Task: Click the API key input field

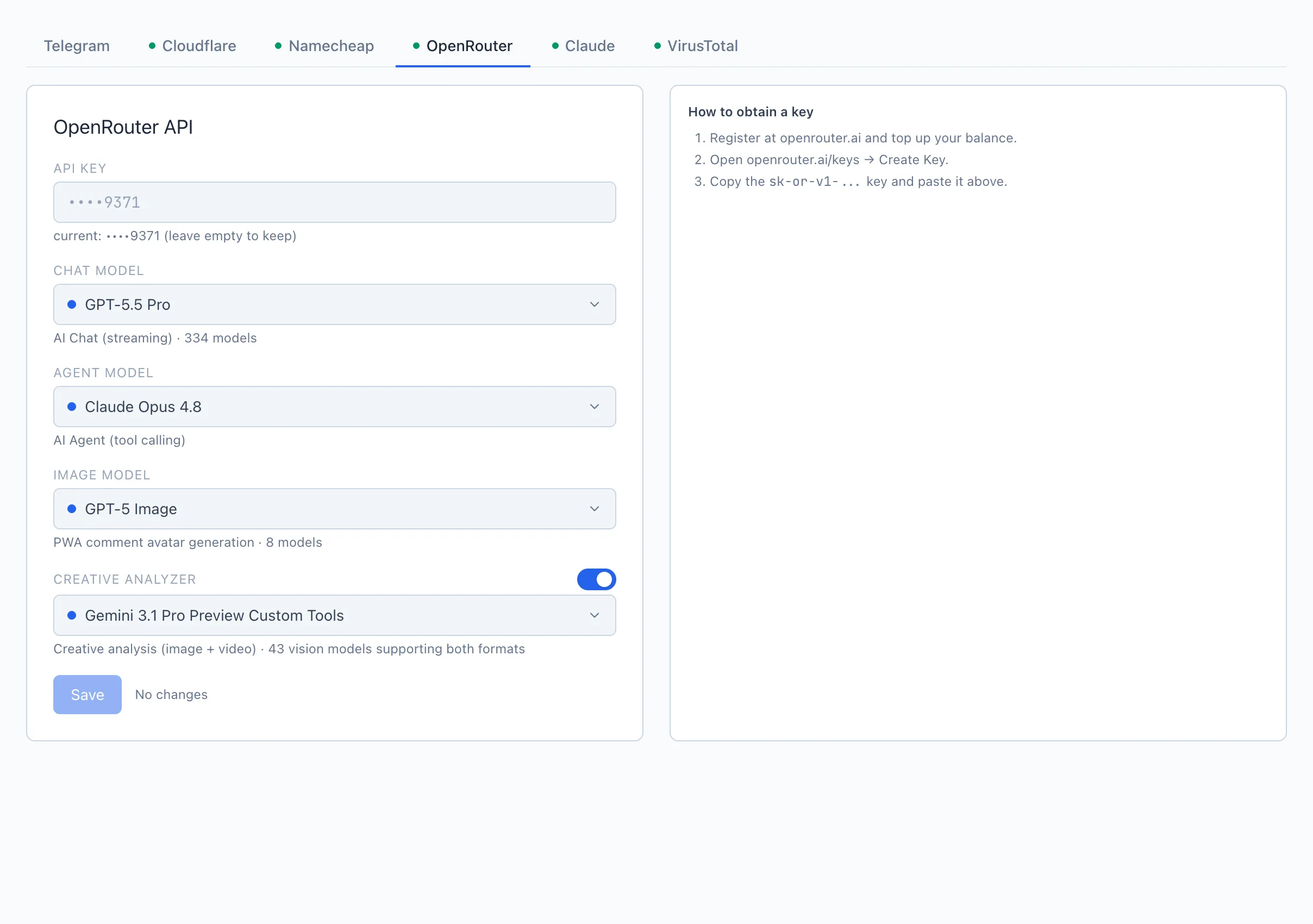Action: tap(335, 202)
